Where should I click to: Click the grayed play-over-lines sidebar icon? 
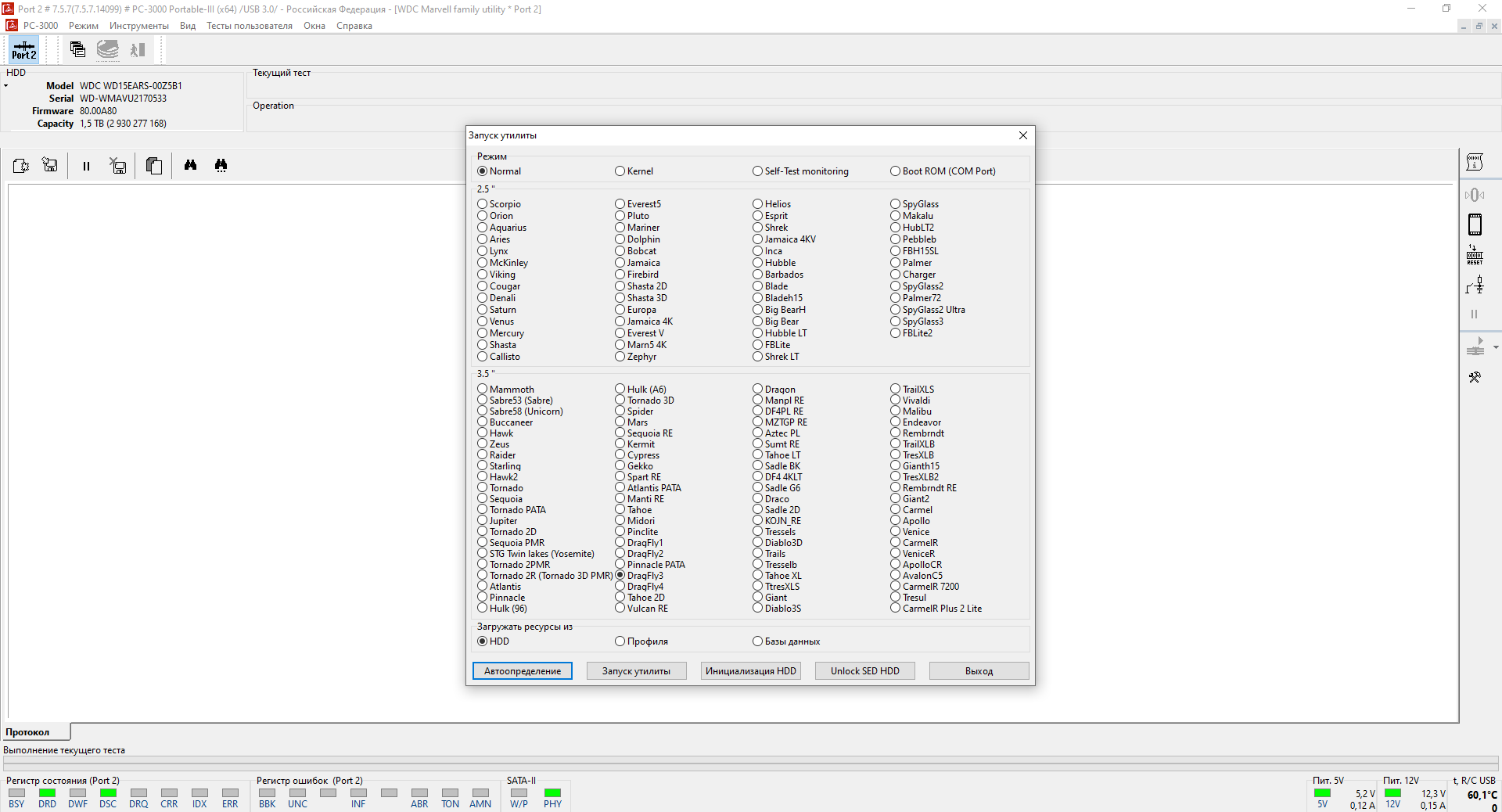pyautogui.click(x=1475, y=347)
